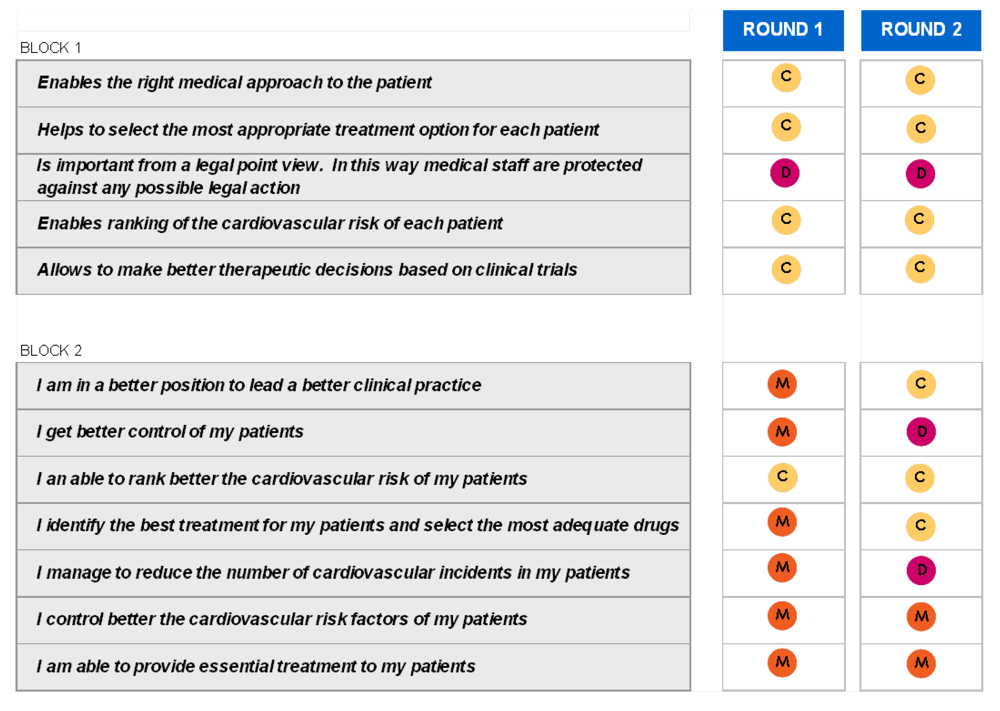
Task: Click Round 1 C badge for right medical approach
Action: 786,77
